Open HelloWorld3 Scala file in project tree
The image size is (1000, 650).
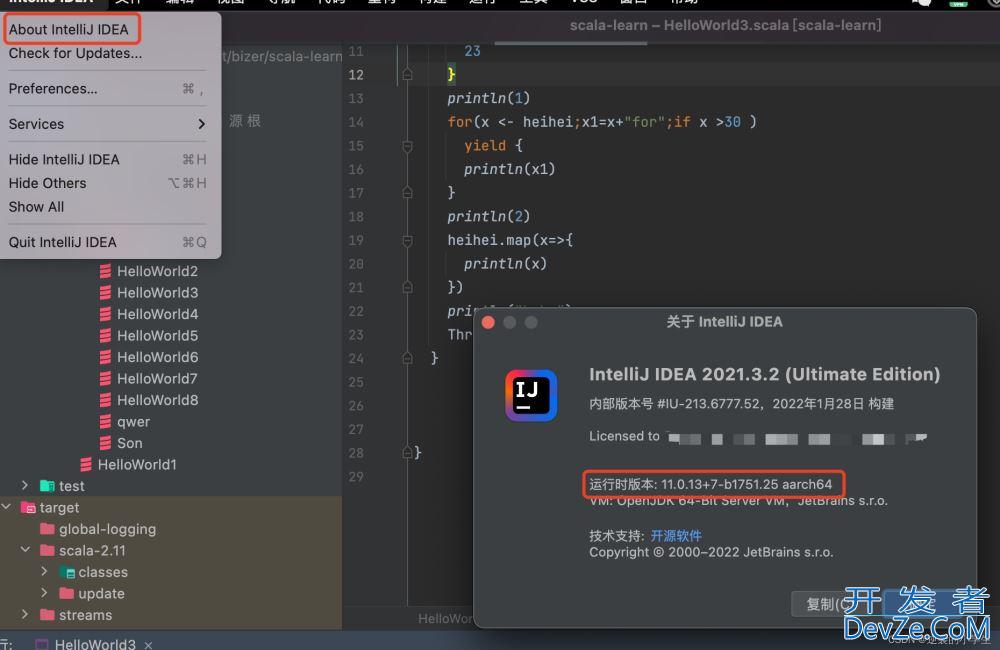coord(157,293)
